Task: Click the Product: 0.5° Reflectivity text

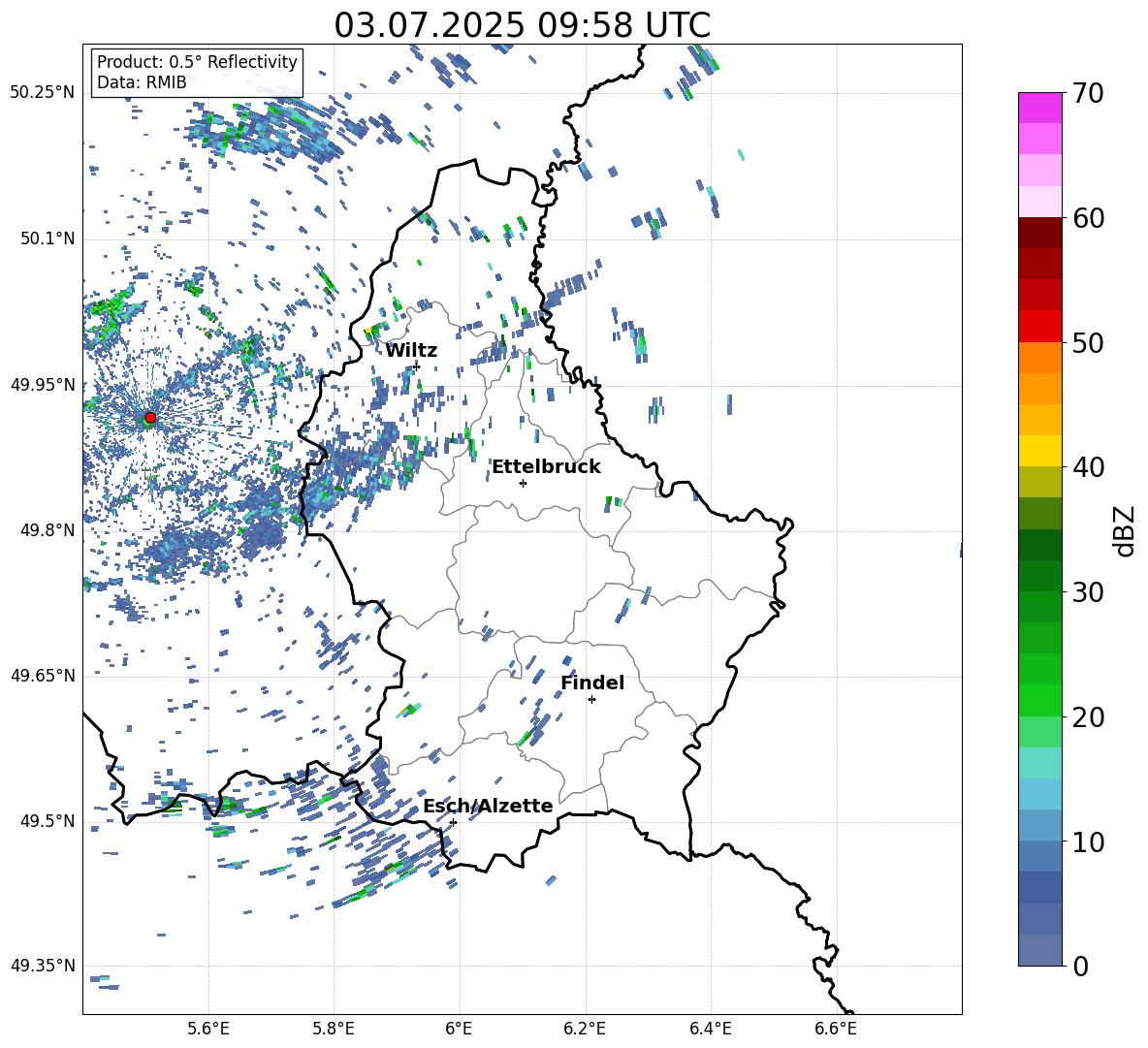Action: point(197,61)
